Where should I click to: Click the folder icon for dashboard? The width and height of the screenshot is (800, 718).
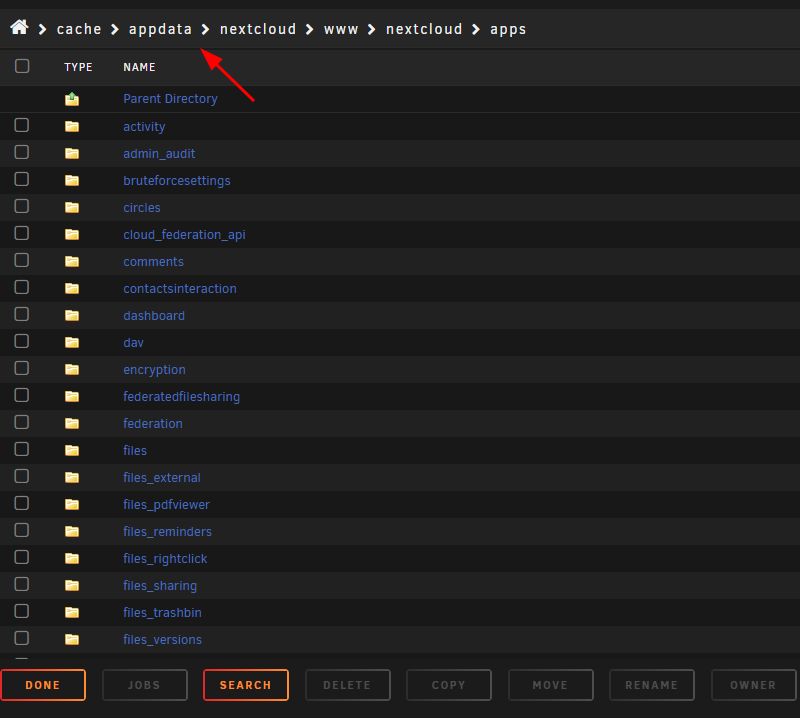pos(72,316)
